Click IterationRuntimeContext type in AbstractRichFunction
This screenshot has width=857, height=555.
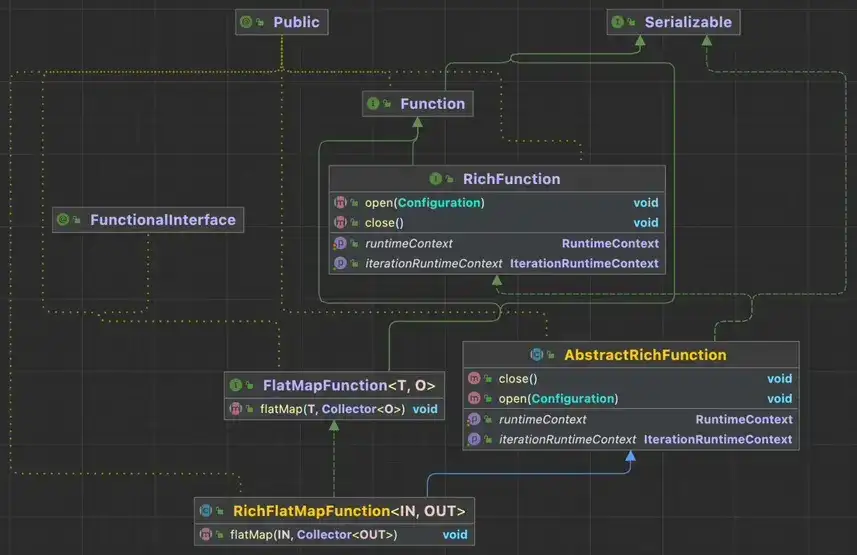tap(718, 440)
